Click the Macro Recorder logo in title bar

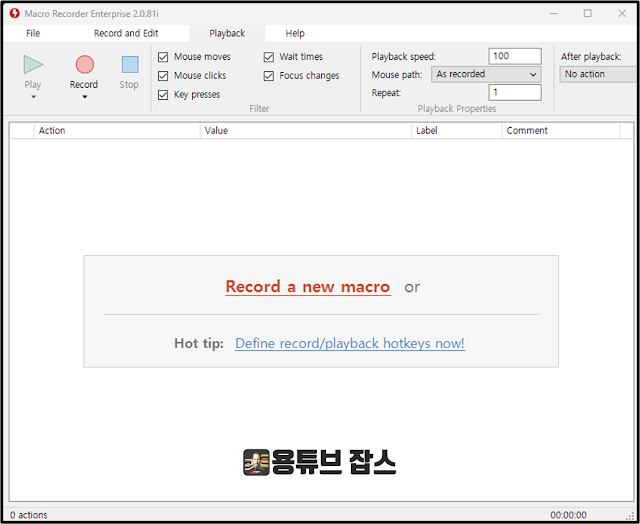(x=14, y=13)
